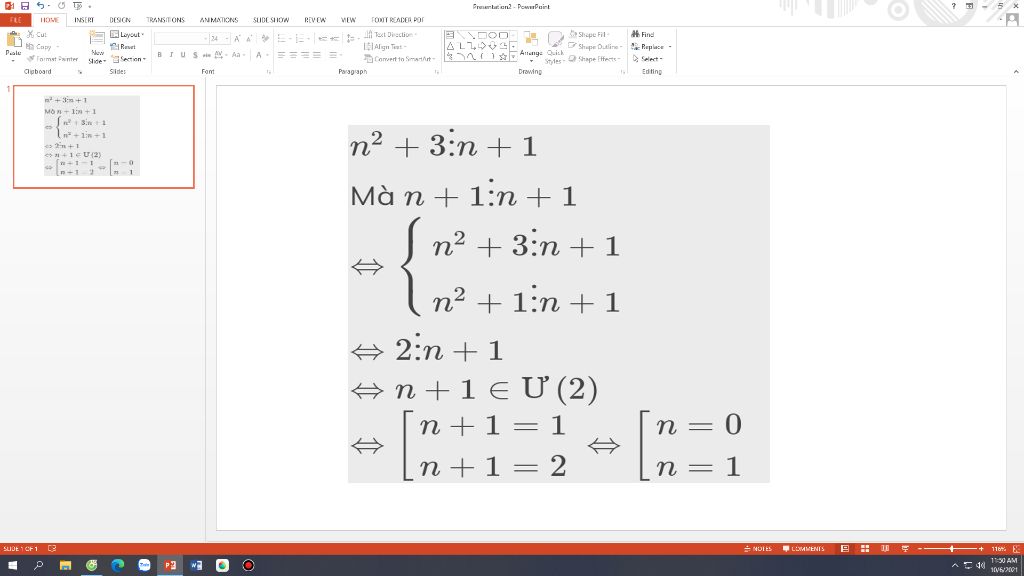
Task: Click Find in the Editing group
Action: click(643, 34)
